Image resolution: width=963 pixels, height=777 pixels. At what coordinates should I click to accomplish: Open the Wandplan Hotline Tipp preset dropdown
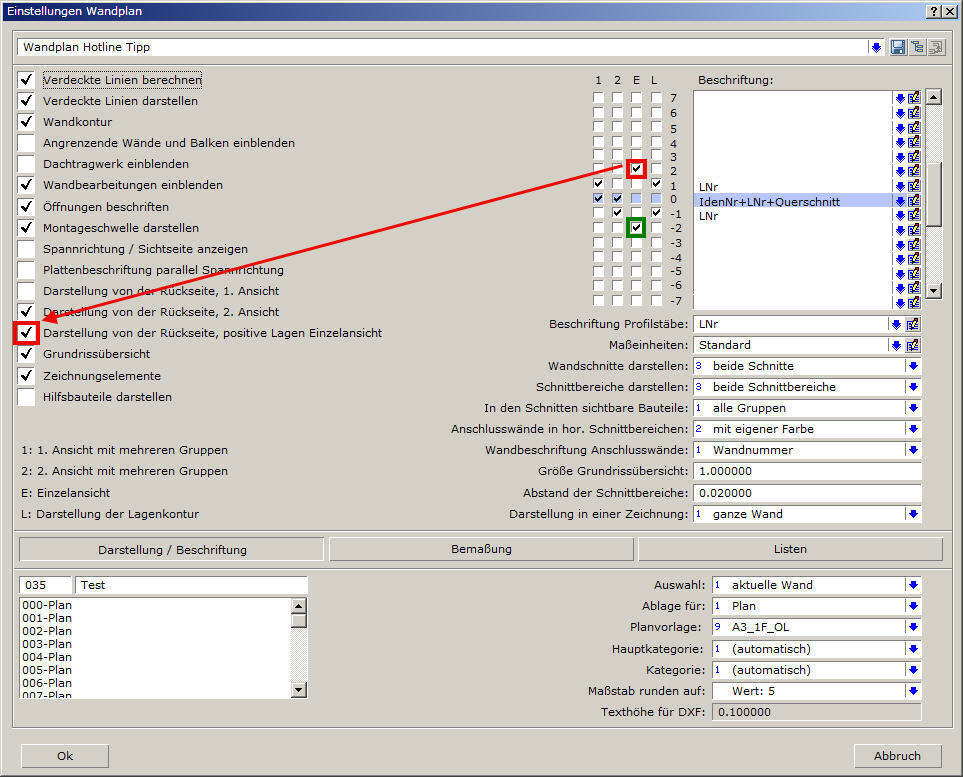876,47
